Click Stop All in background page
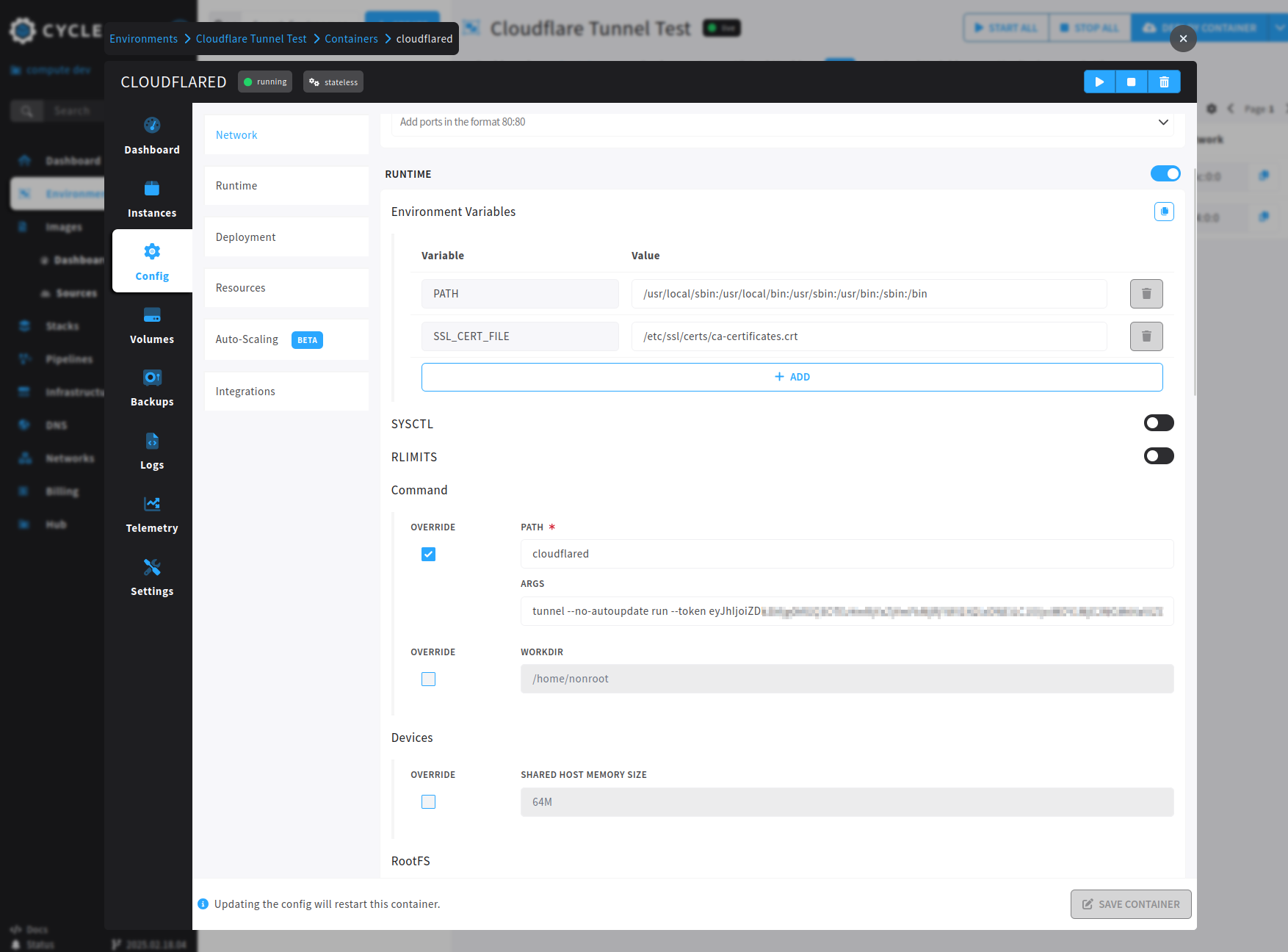This screenshot has height=952, width=1288. pyautogui.click(x=1090, y=28)
